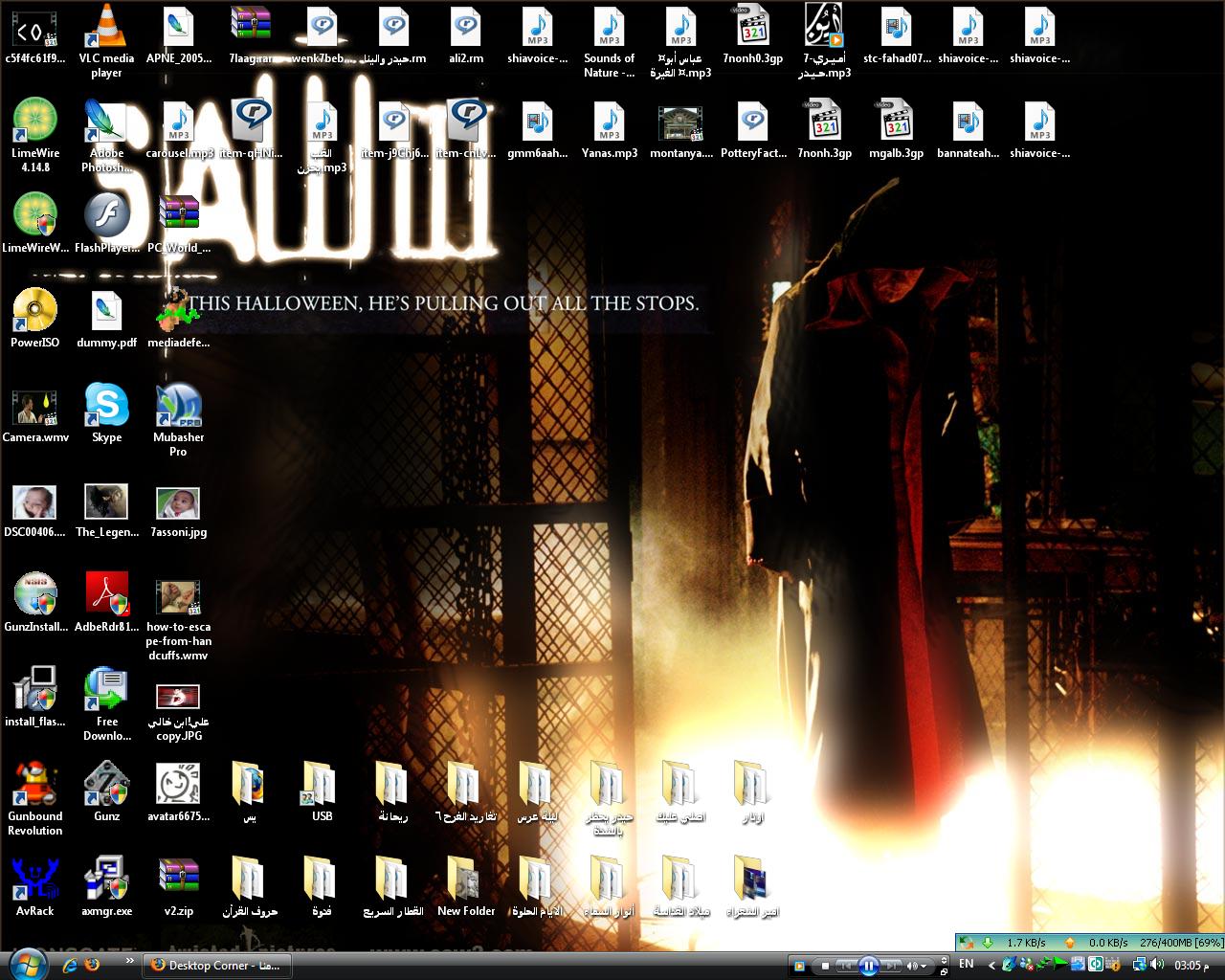Viewport: 1225px width, 980px height.
Task: Open the New Folder folder
Action: (465, 887)
